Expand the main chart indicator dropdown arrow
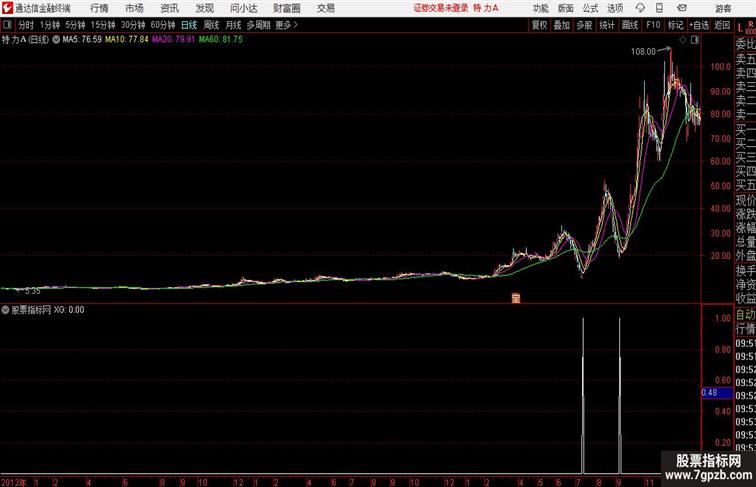 click(56, 40)
